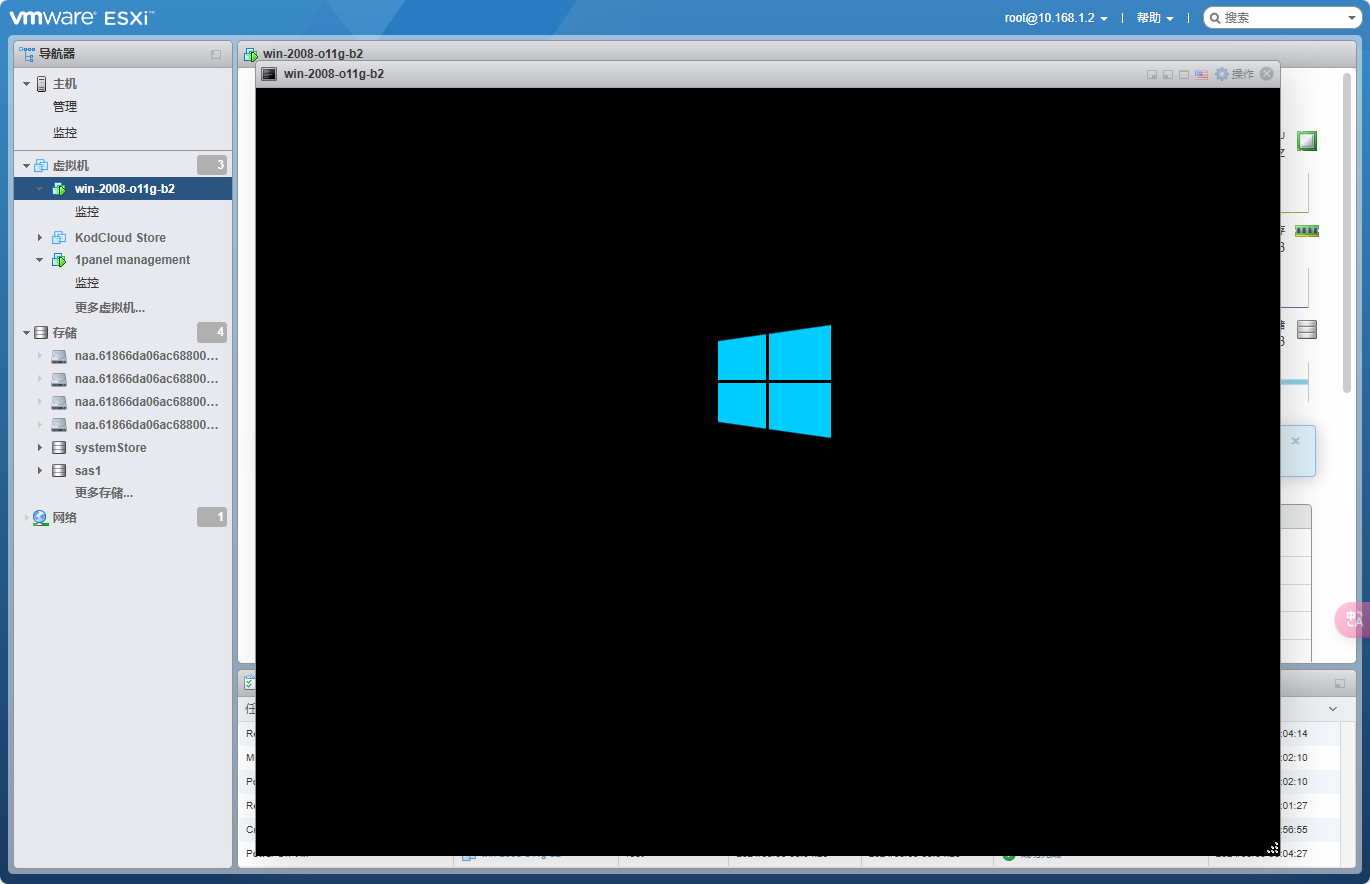
Task: Click the systemStore datastore icon
Action: point(59,448)
